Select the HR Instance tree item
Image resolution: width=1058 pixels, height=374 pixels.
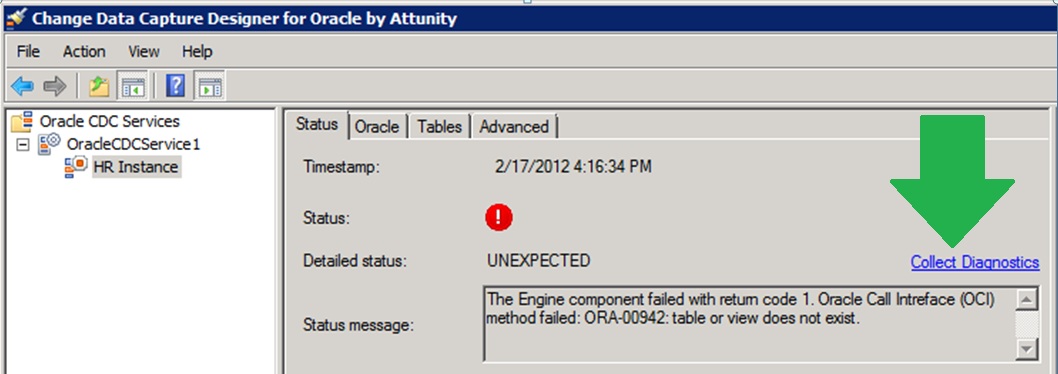pyautogui.click(x=135, y=167)
